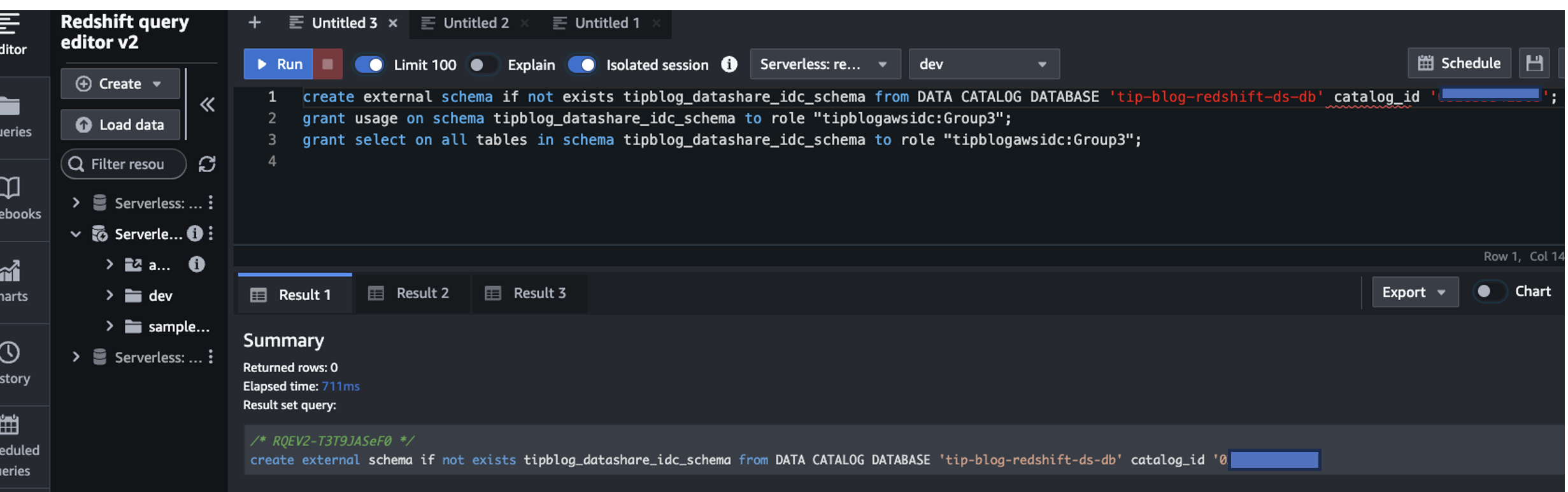
Task: Select the dev database folder icon
Action: 133,295
